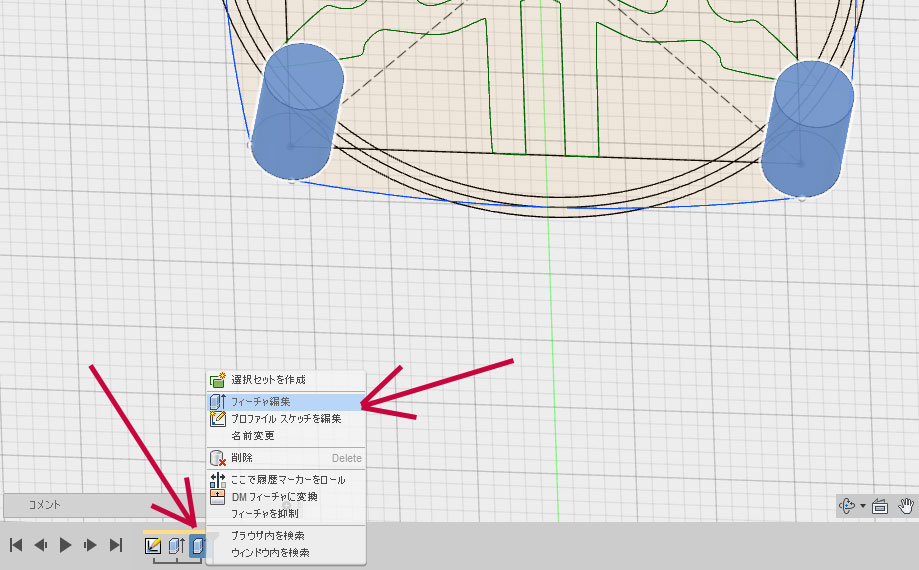This screenshot has height=570, width=919.
Task: Click the highlighted extrude feature in timeline
Action: 197,546
